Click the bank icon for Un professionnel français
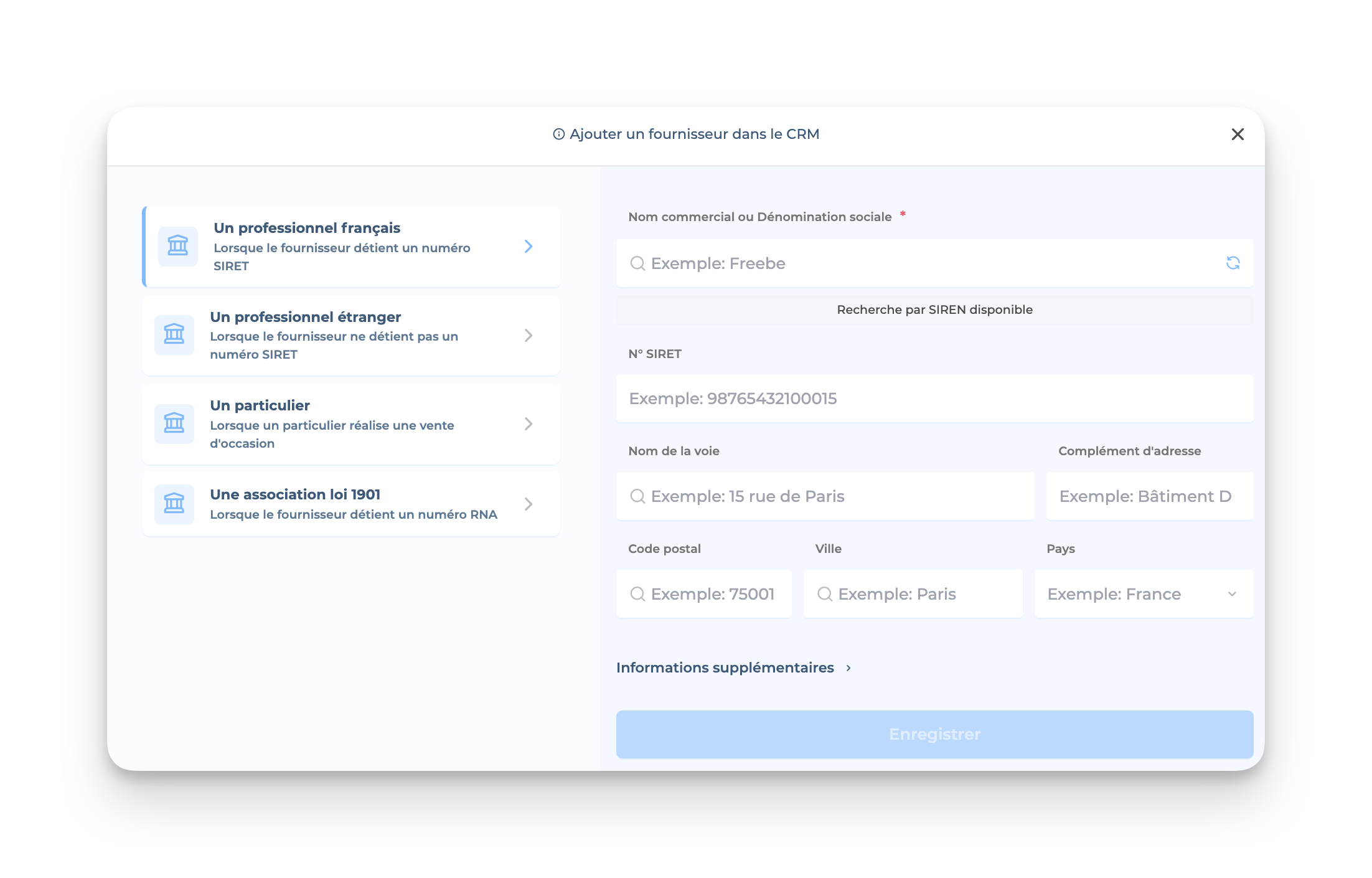The width and height of the screenshot is (1372, 878). pyautogui.click(x=178, y=246)
